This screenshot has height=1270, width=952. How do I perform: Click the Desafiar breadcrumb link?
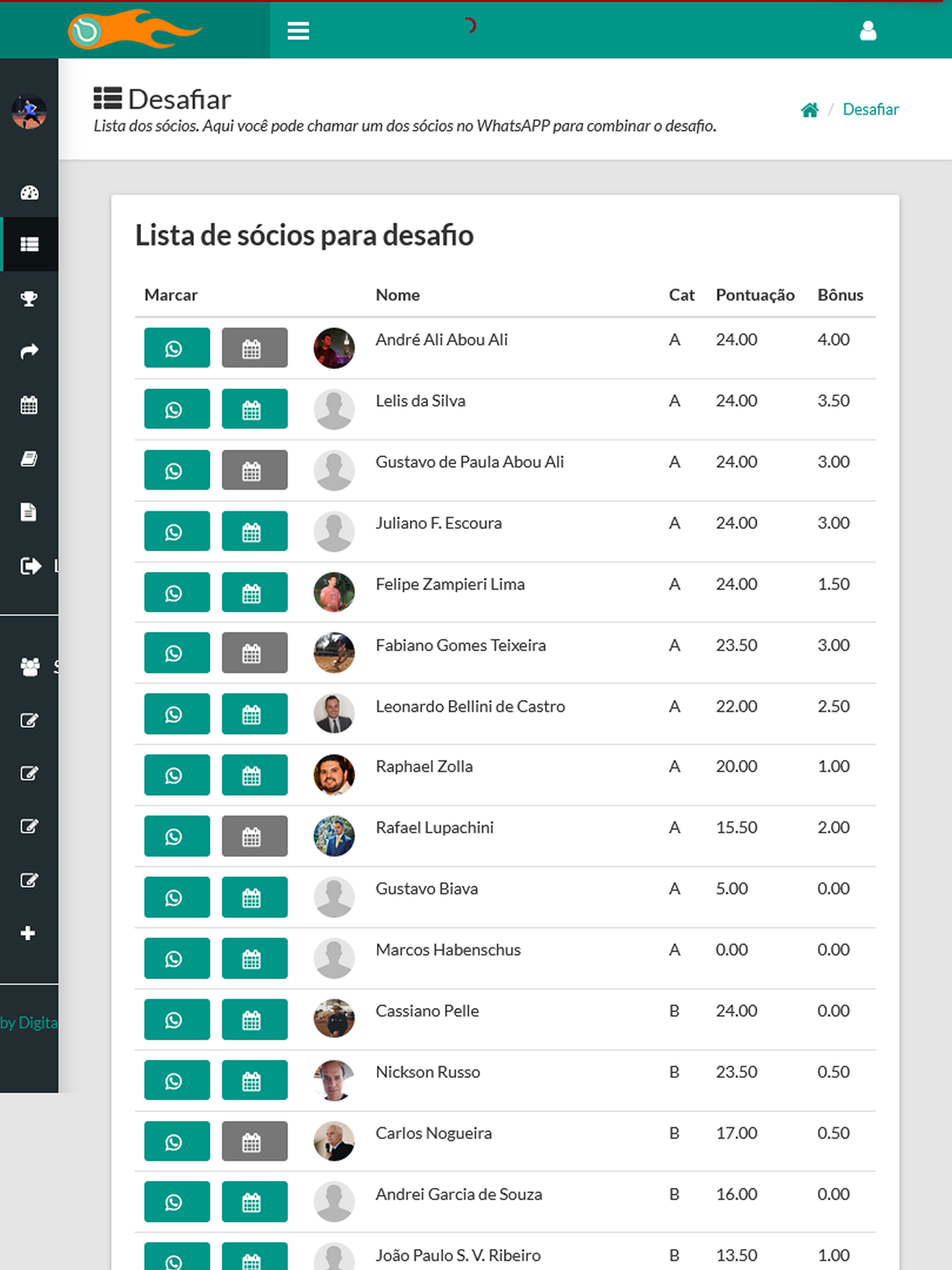coord(871,109)
